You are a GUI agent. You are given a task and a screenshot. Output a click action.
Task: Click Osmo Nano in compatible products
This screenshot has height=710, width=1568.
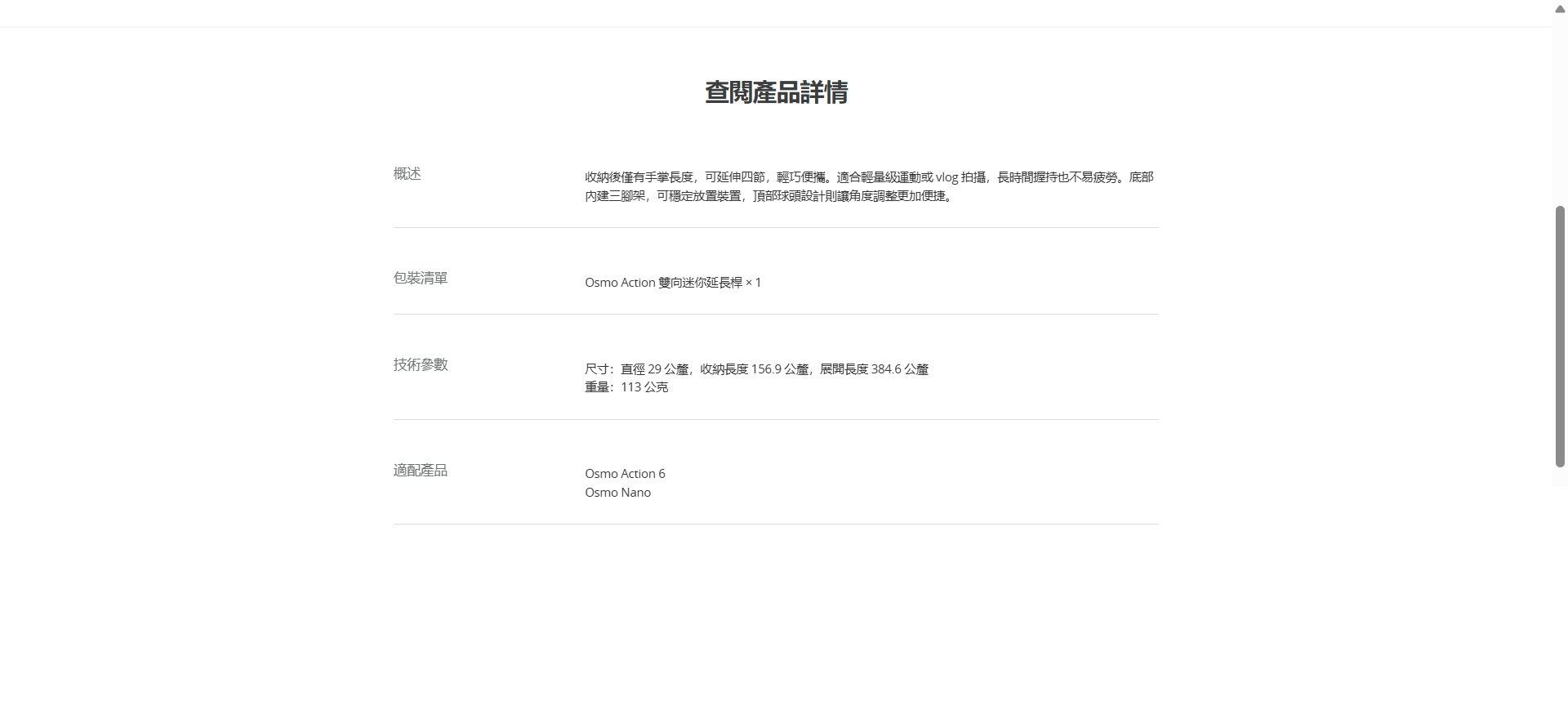coord(617,493)
